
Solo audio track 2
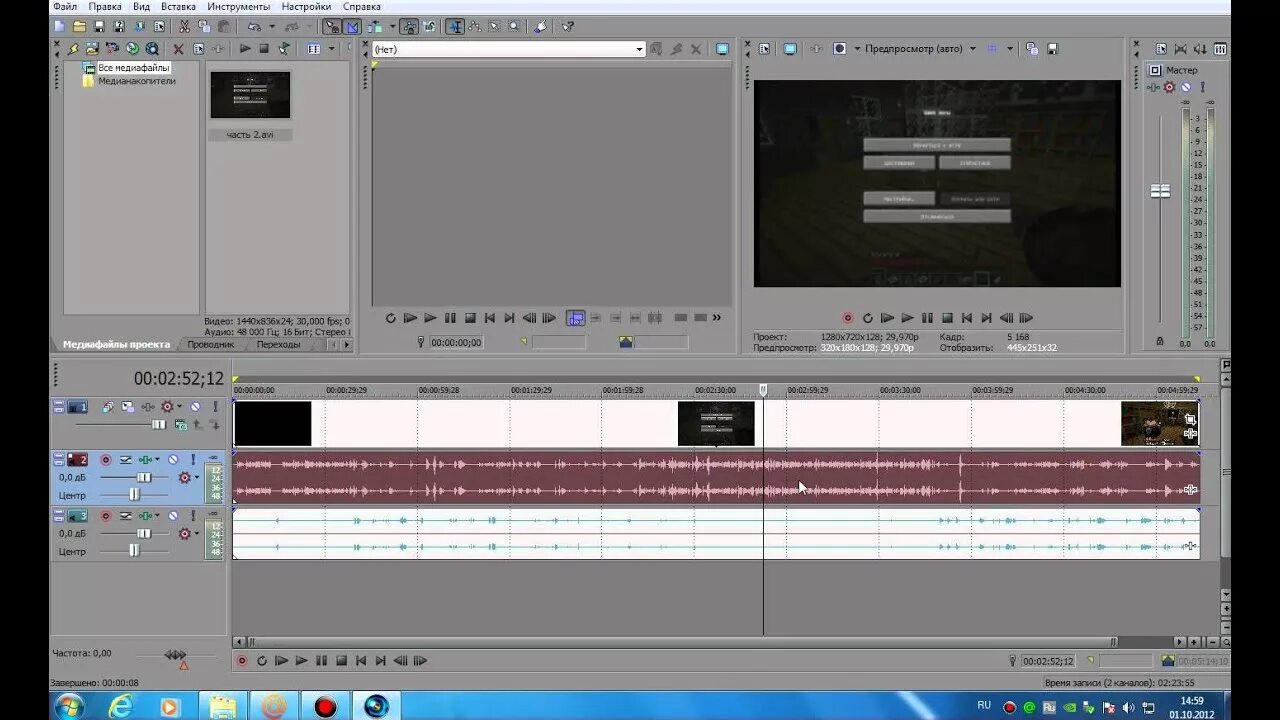click(x=193, y=460)
